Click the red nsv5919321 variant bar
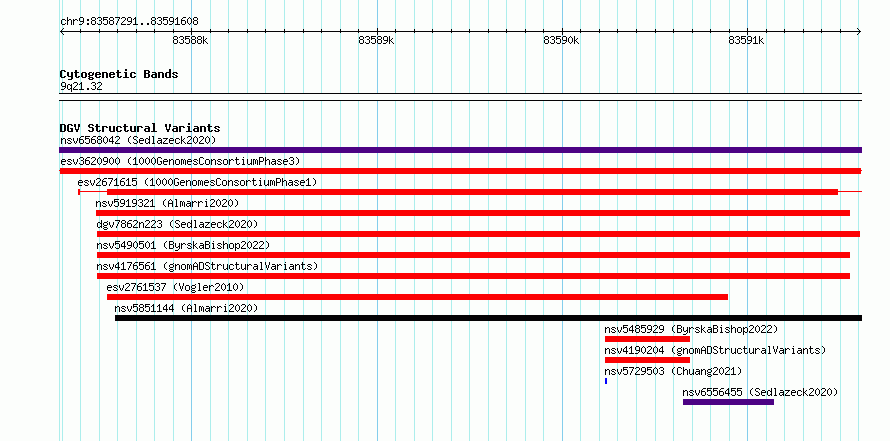The height and width of the screenshot is (441, 890). [473, 213]
